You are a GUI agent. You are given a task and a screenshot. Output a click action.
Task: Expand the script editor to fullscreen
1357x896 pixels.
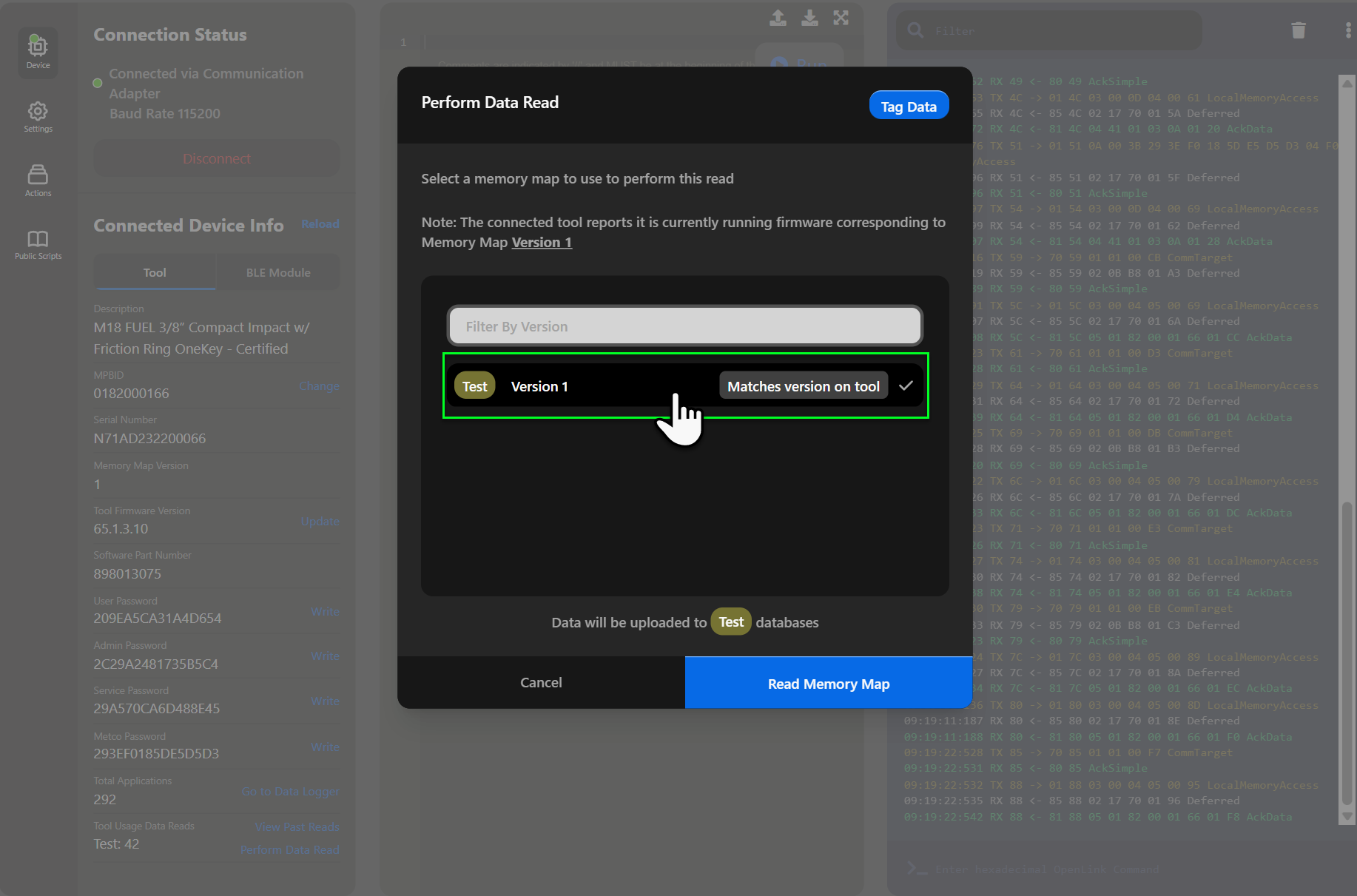click(841, 18)
